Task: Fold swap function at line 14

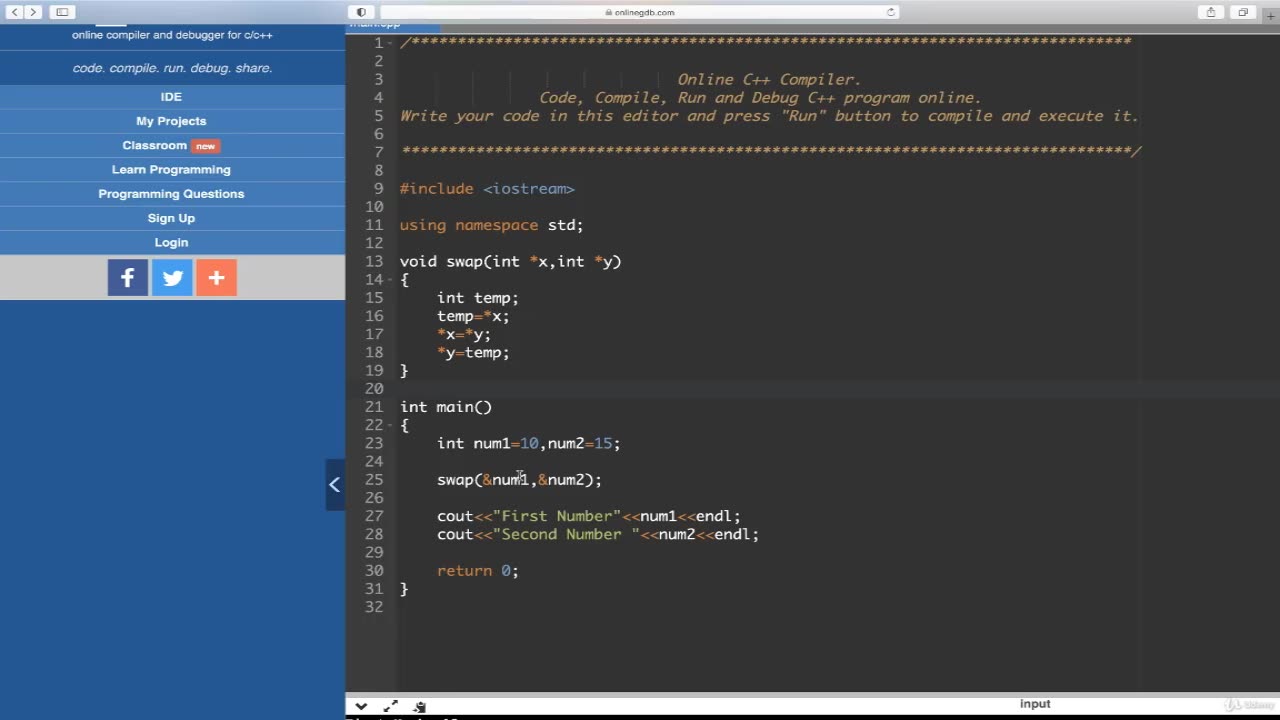Action: tap(390, 280)
